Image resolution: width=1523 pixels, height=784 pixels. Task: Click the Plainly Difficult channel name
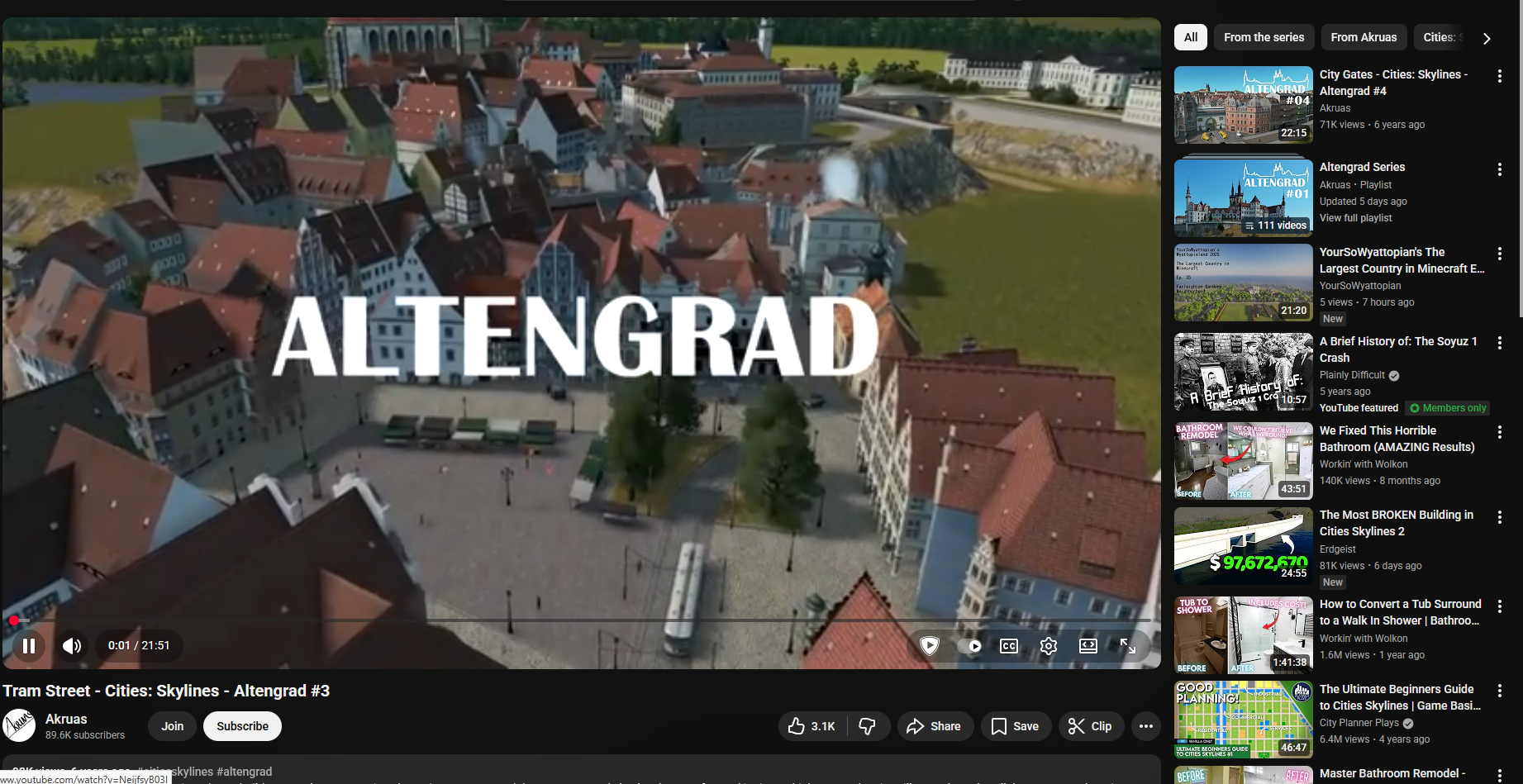point(1352,375)
